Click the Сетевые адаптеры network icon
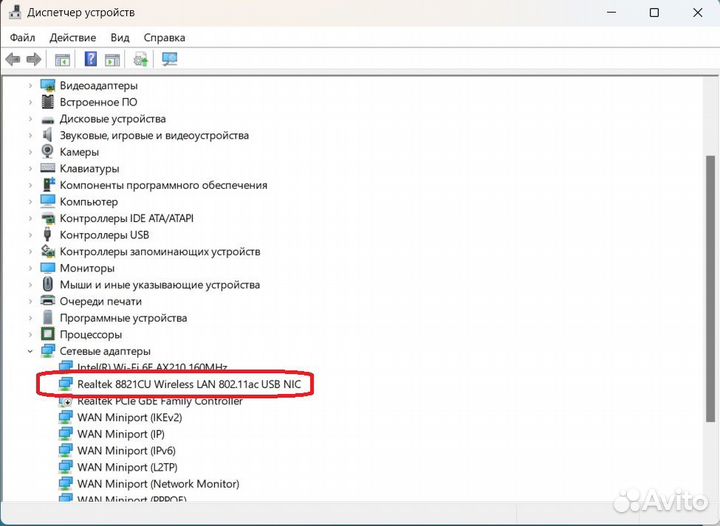The image size is (720, 526). [48, 351]
